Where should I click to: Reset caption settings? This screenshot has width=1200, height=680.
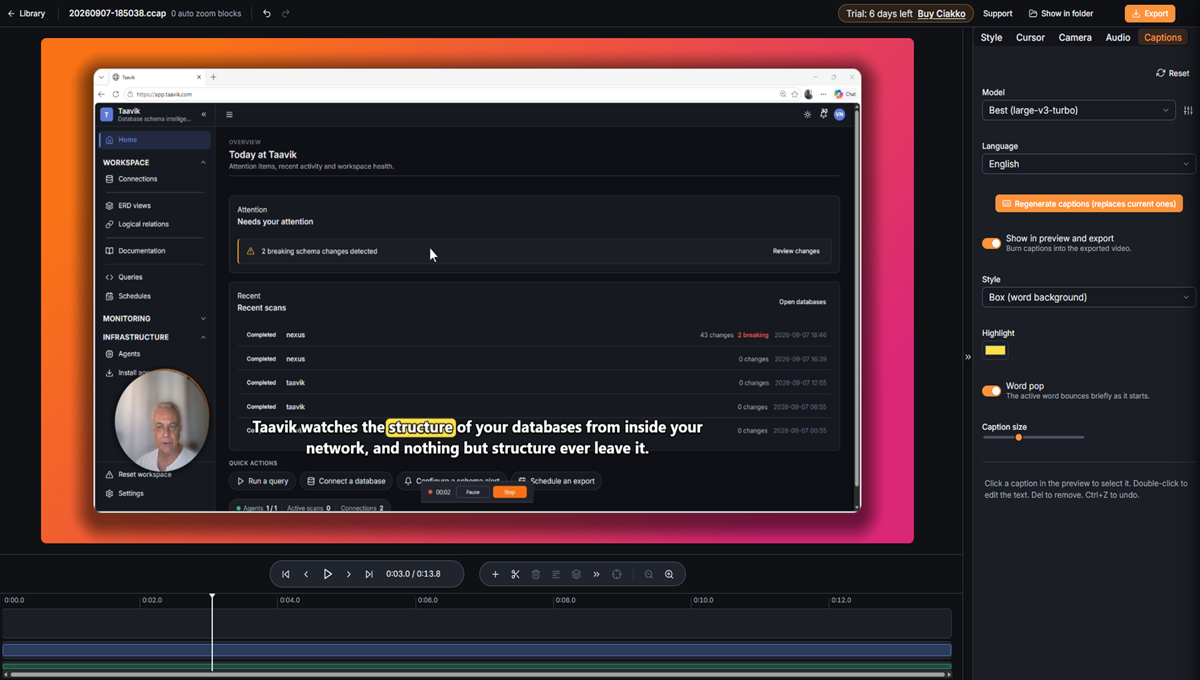(1173, 73)
